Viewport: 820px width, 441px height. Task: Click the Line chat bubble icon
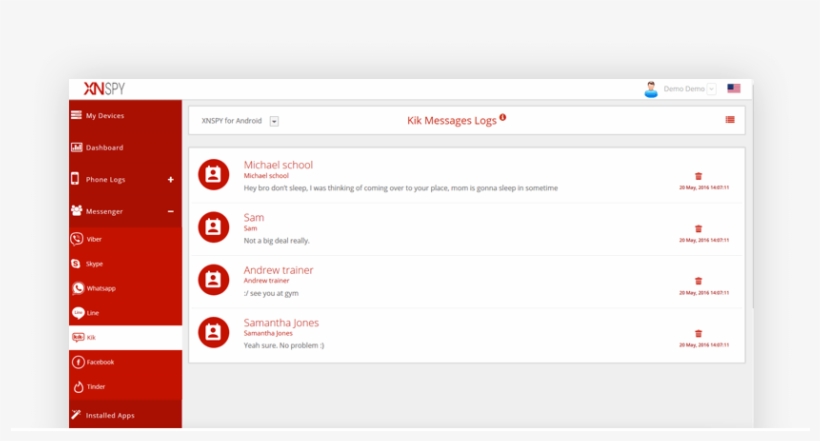(x=78, y=313)
